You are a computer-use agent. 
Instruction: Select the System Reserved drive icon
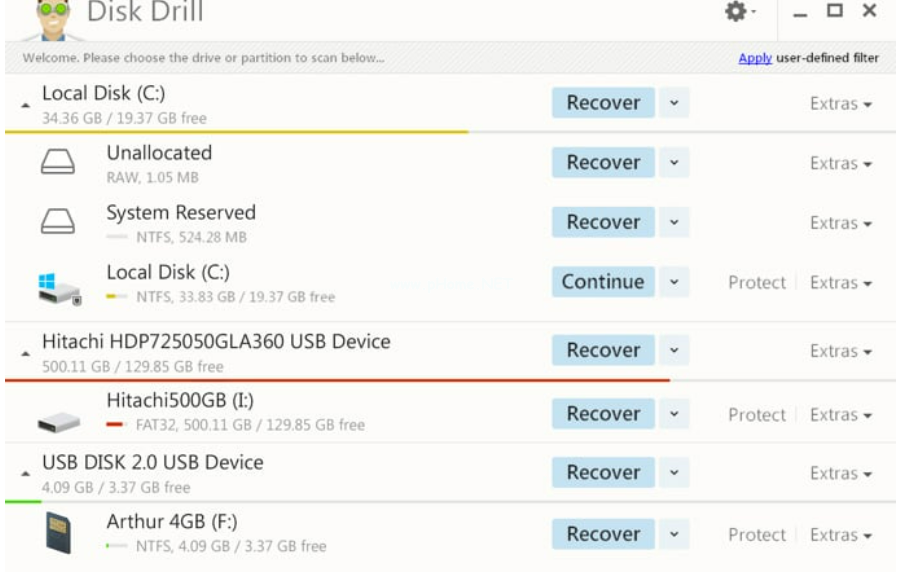[x=57, y=224]
